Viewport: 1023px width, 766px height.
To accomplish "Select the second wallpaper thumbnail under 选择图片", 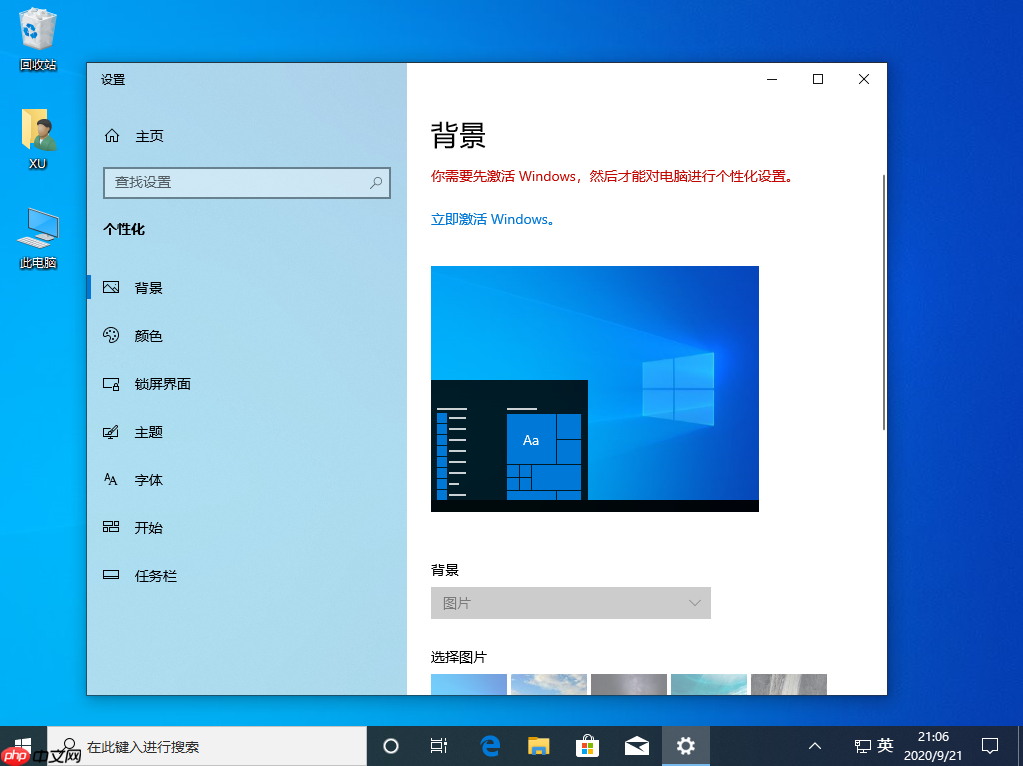I will click(548, 686).
